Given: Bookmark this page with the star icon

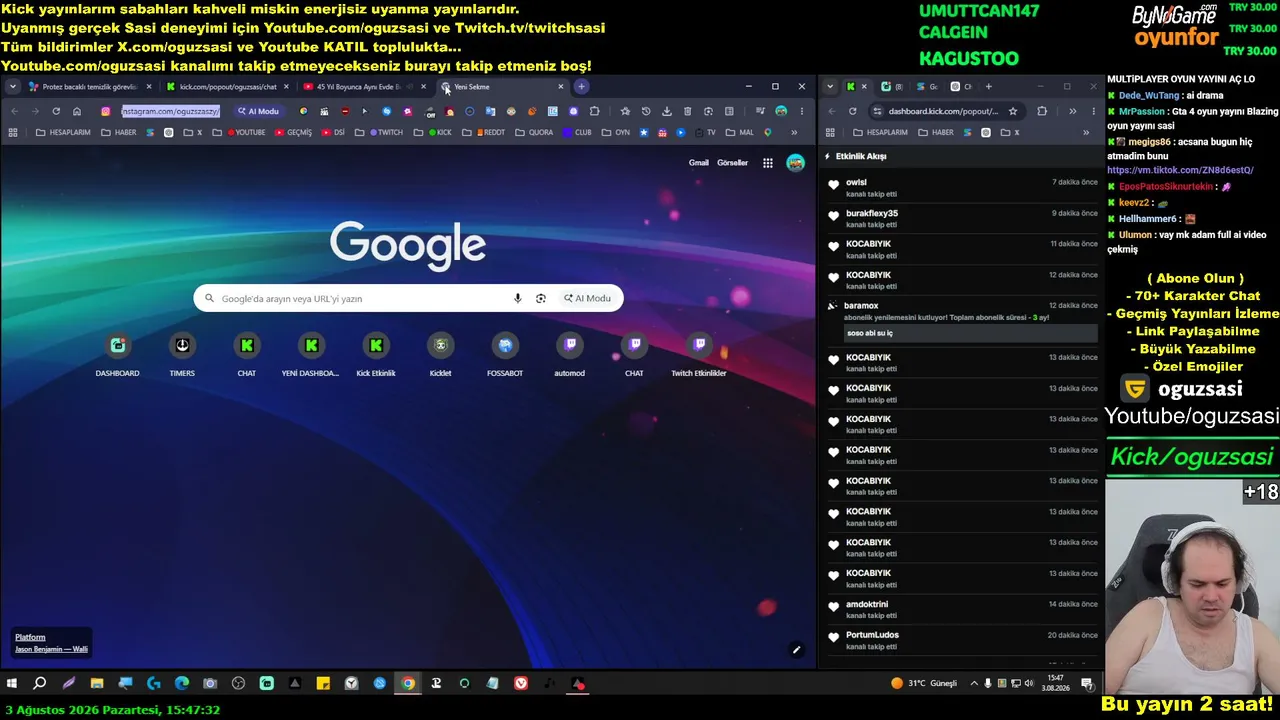Looking at the screenshot, I should [625, 111].
